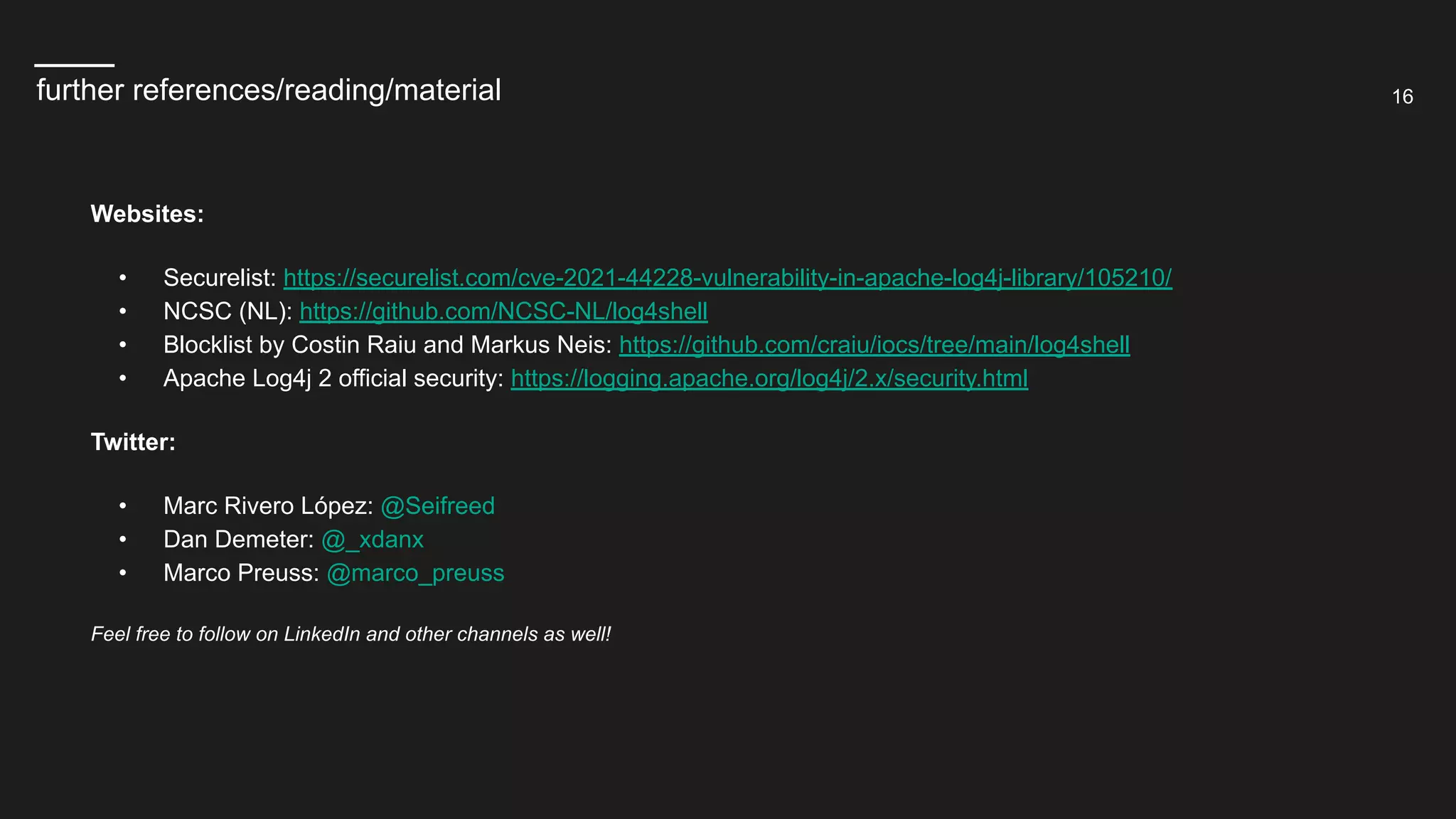Click the 'Websites:' heading
This screenshot has height=819, width=1456.
coord(147,214)
